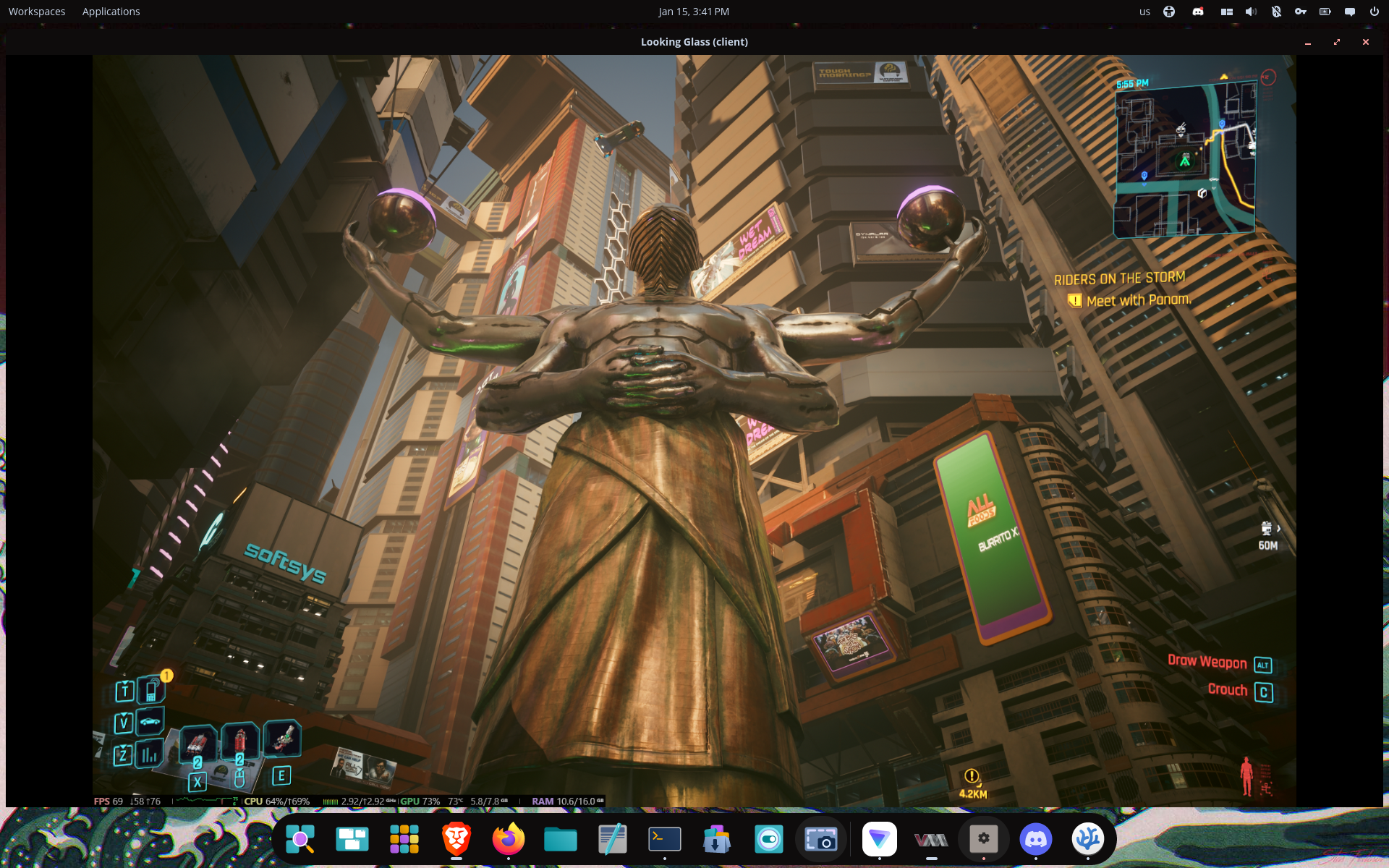1389x868 pixels.
Task: Click the Discord tray icon with notification
Action: pyautogui.click(x=1198, y=12)
